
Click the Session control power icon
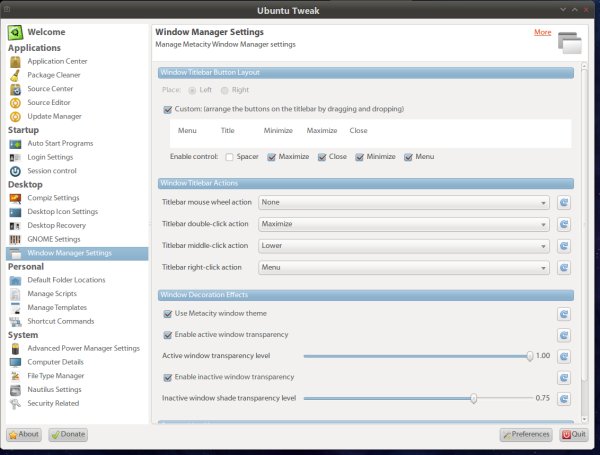point(15,171)
